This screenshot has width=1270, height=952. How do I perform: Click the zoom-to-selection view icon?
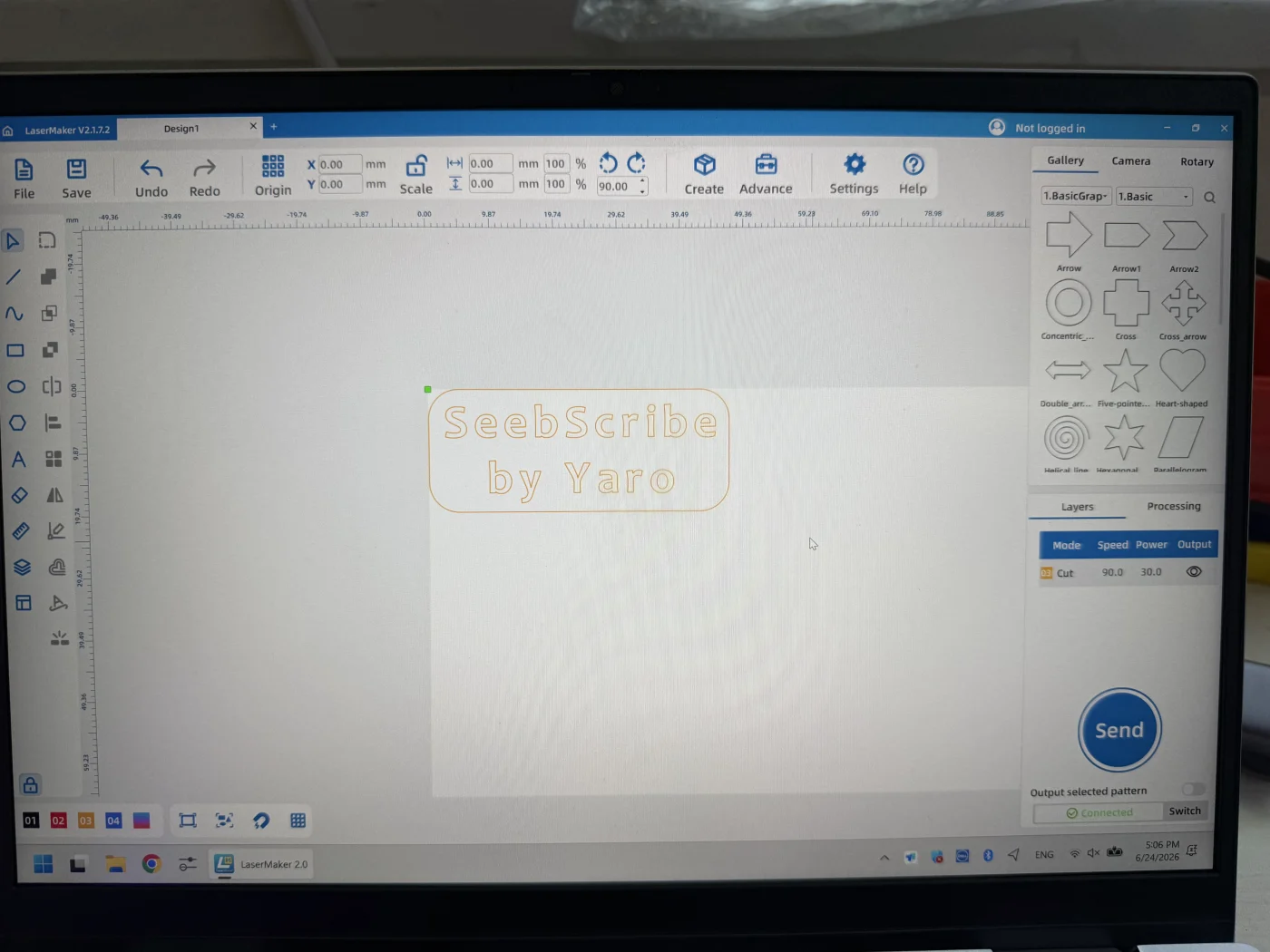[224, 821]
